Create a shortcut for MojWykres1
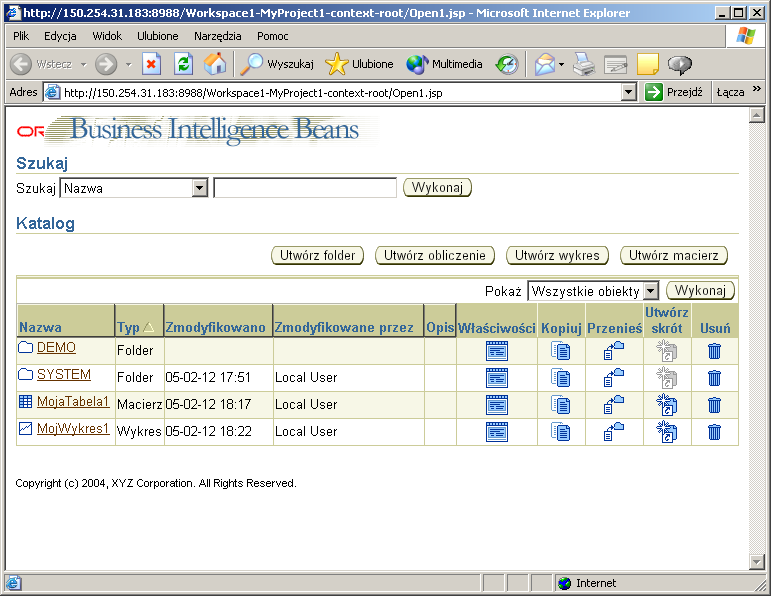Image resolution: width=771 pixels, height=596 pixels. pos(667,432)
